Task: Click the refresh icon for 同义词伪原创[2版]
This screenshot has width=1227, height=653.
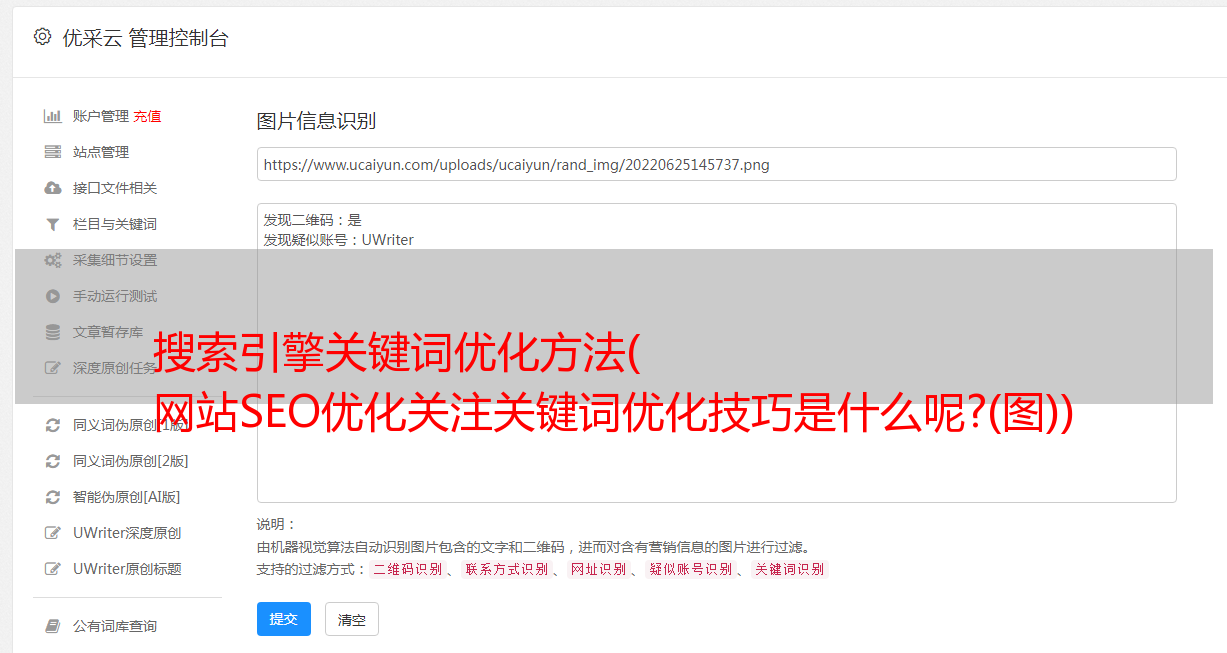Action: pyautogui.click(x=53, y=461)
